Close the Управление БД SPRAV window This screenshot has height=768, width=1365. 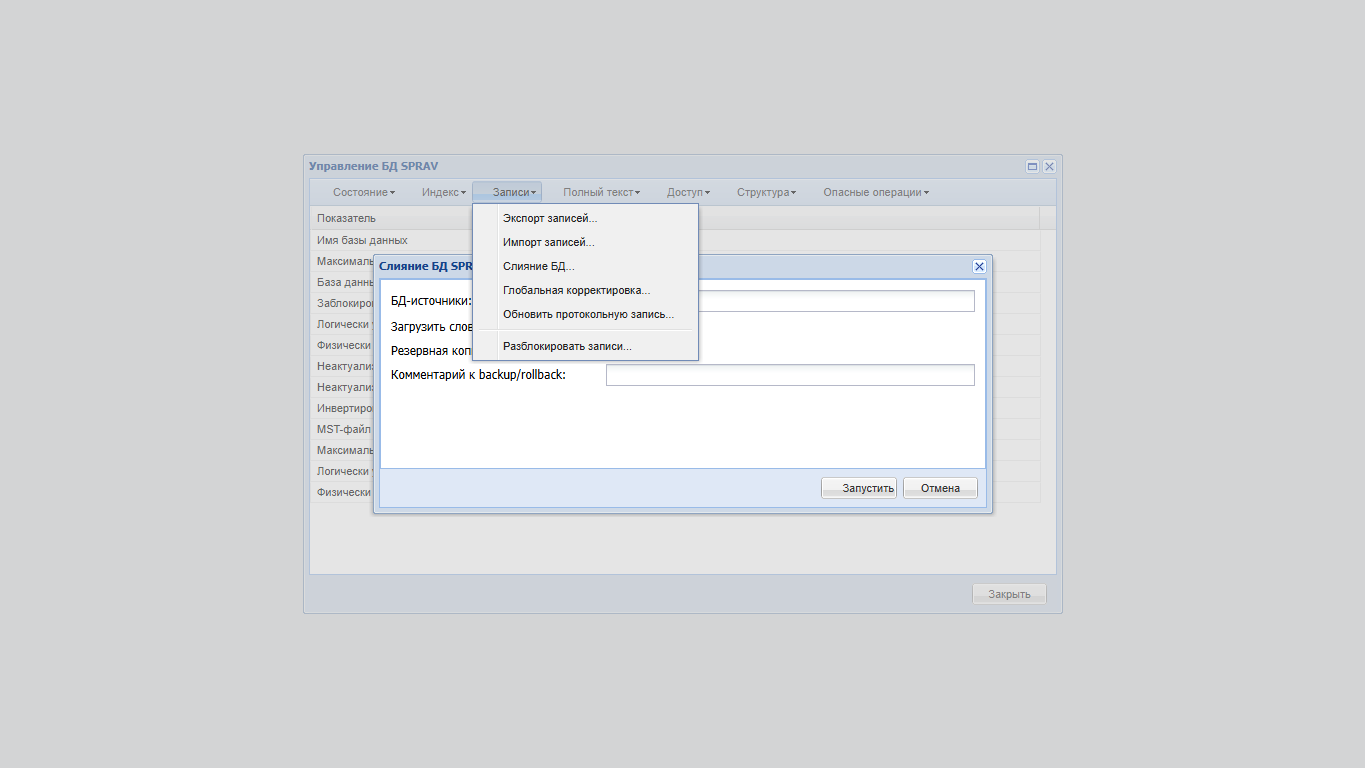pyautogui.click(x=1049, y=167)
